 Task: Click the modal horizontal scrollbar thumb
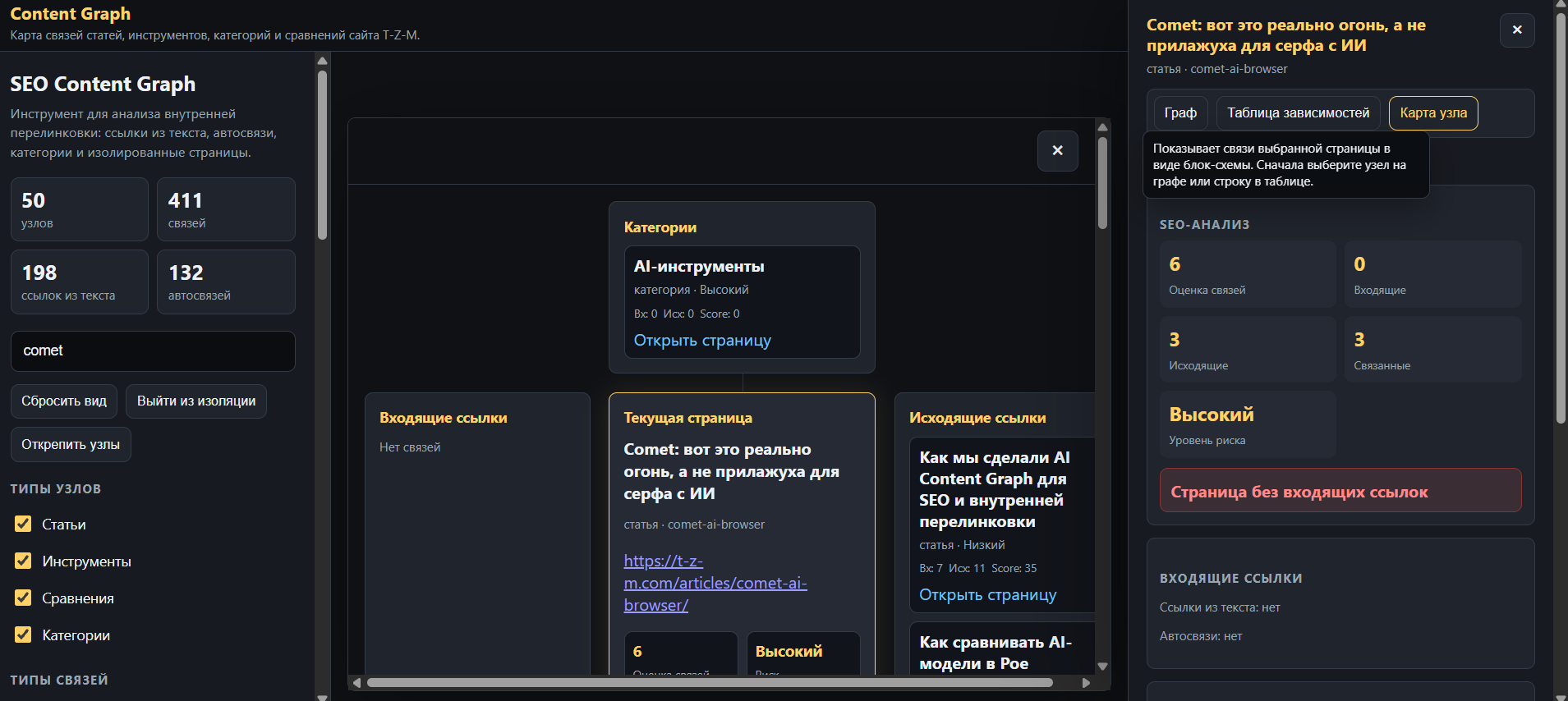(x=710, y=683)
